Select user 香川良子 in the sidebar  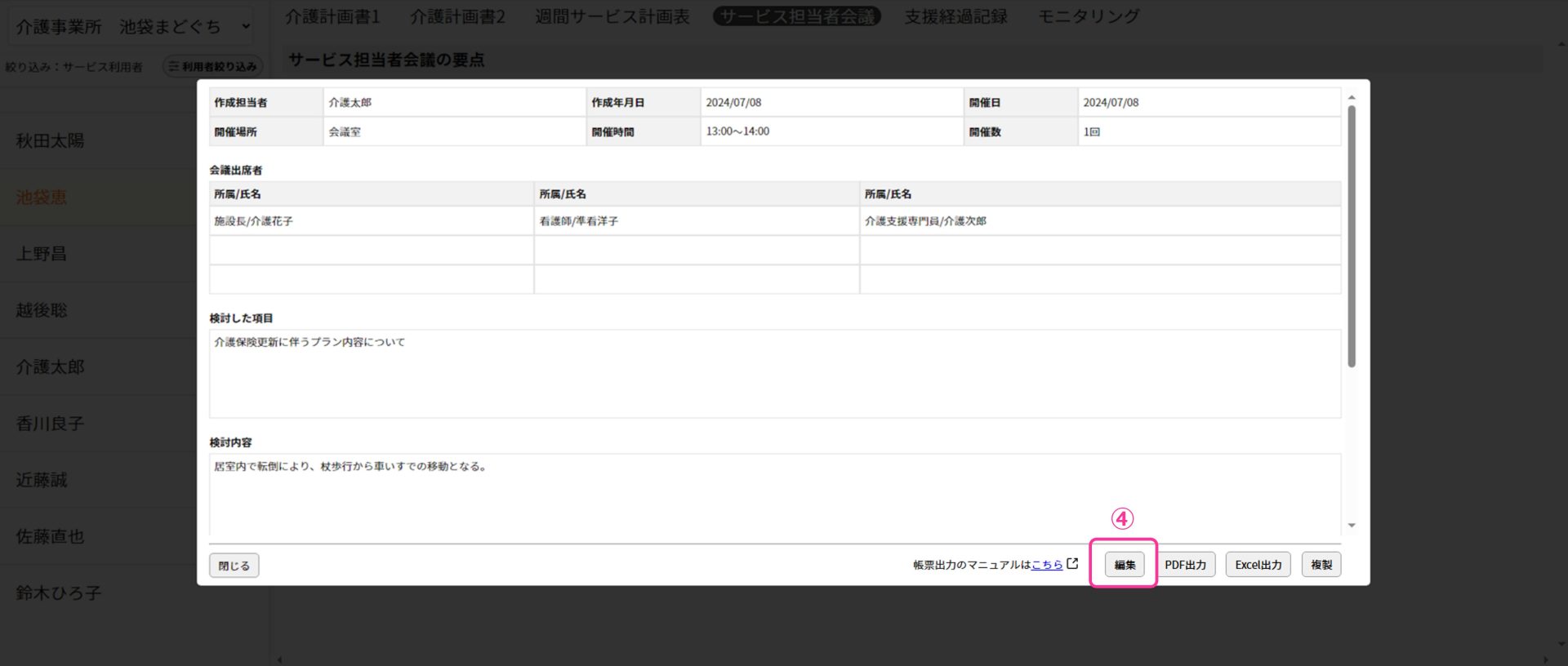click(51, 424)
